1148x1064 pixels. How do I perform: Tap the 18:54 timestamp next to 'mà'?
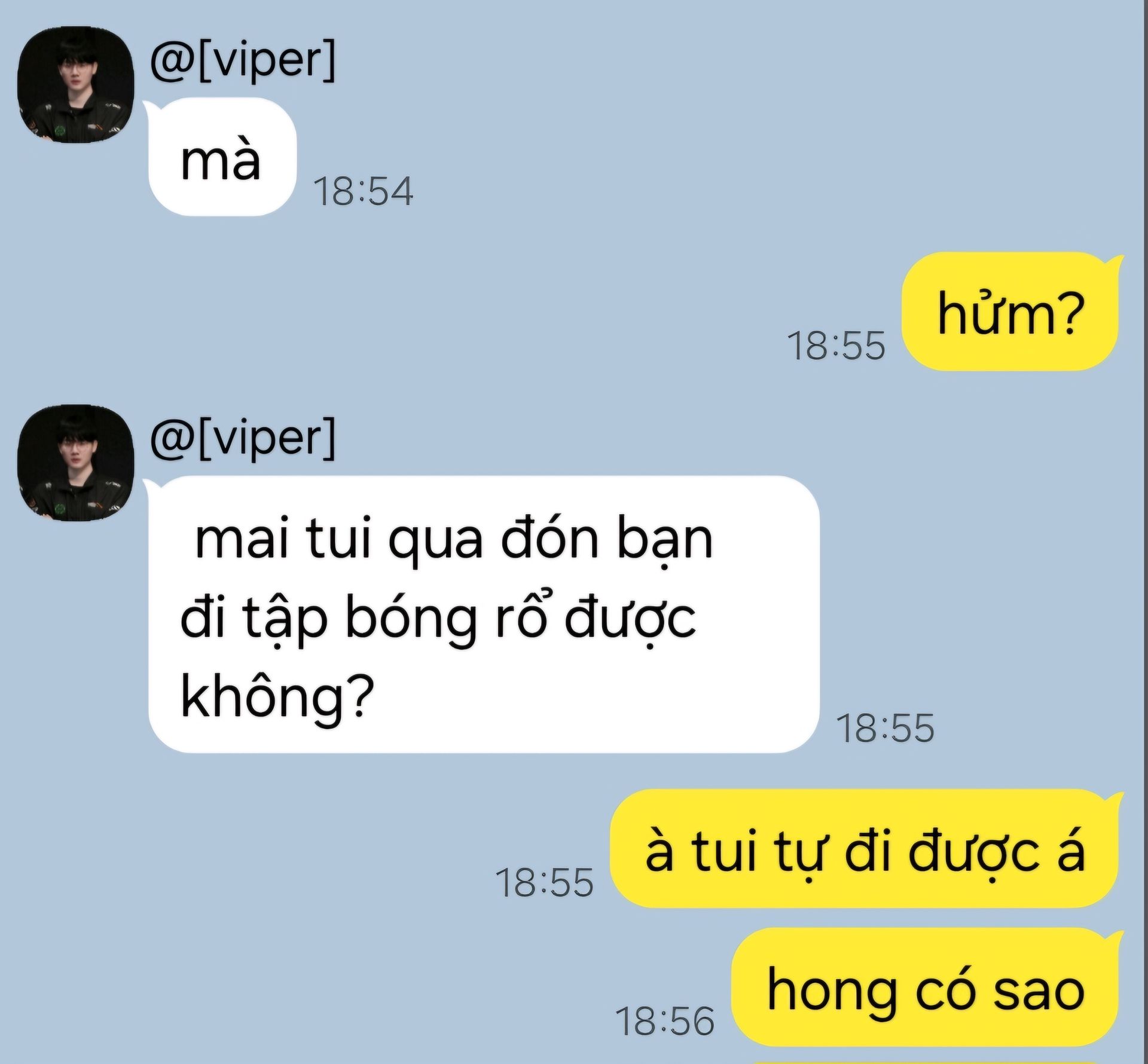pos(364,192)
